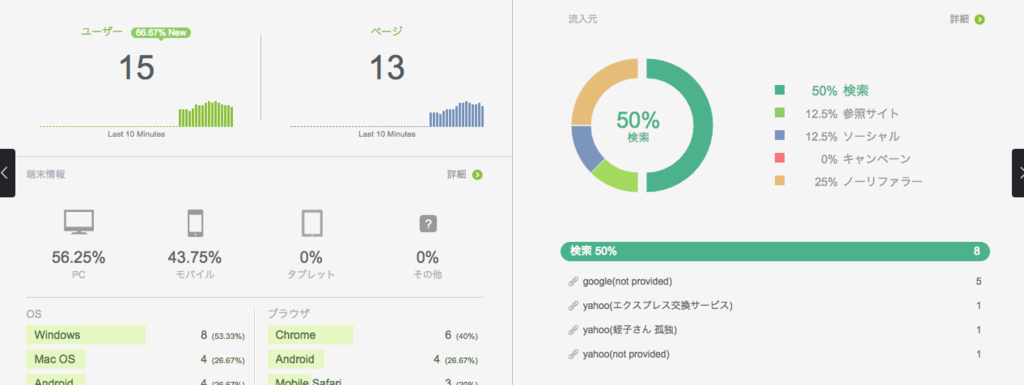Select ノーリファラー orange legend swatch

[x=779, y=181]
